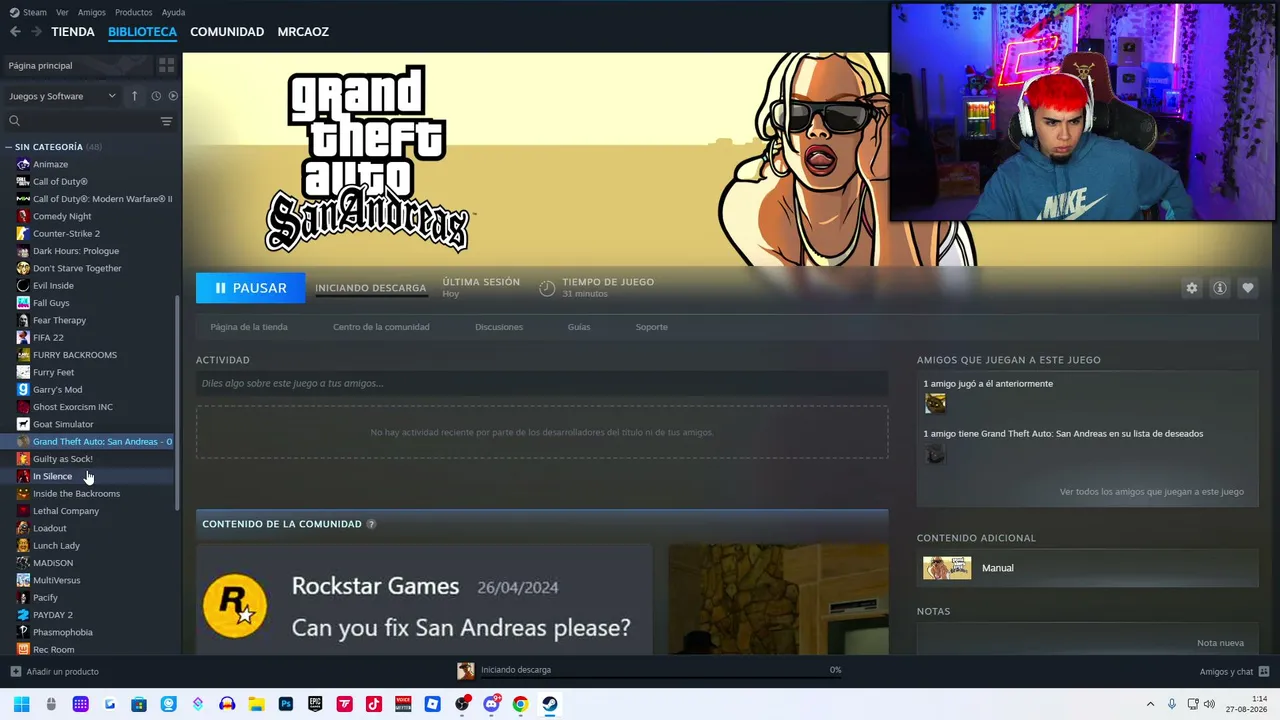Open the Productos menu

(133, 12)
